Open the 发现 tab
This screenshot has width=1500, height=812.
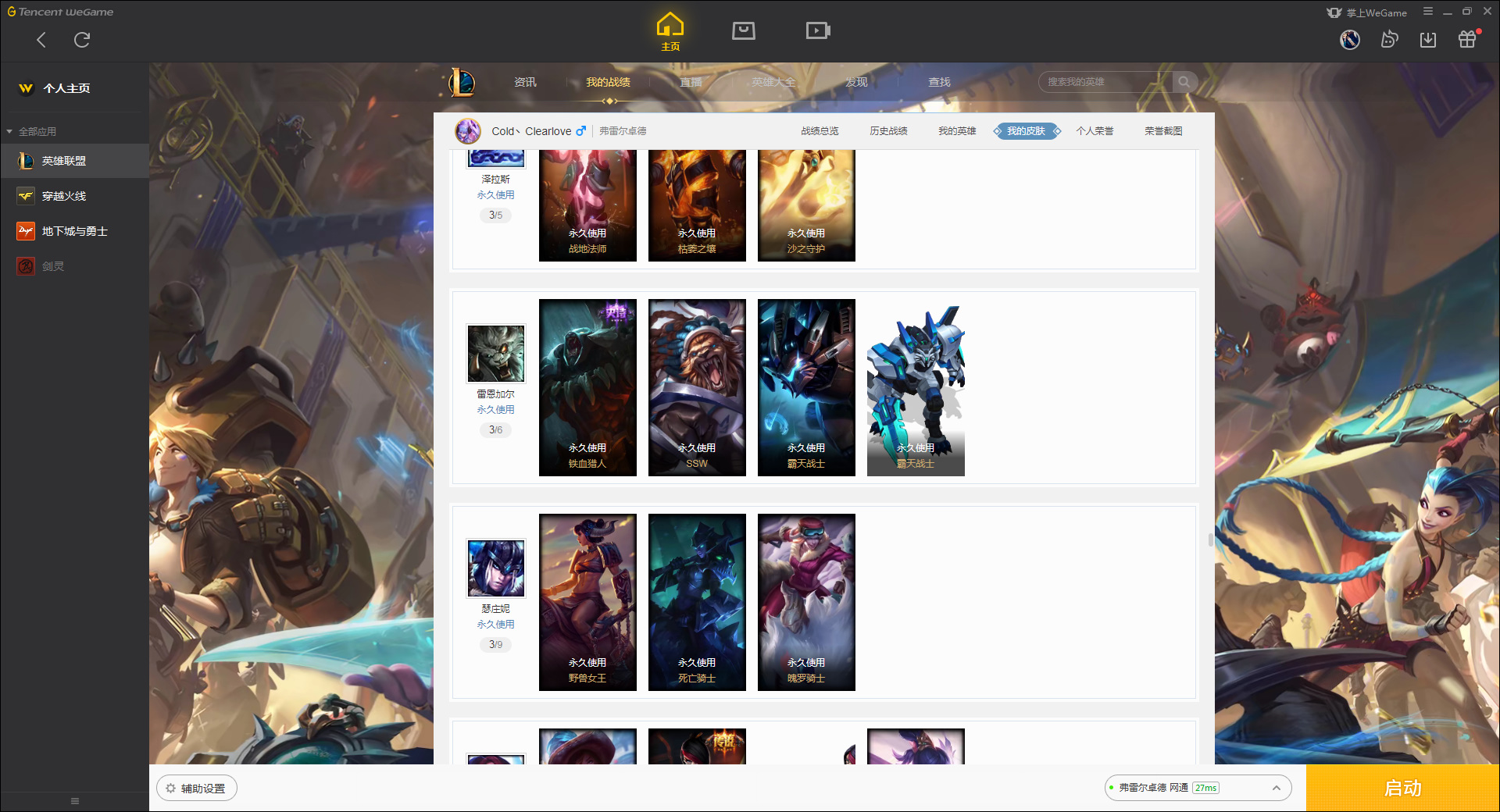[x=856, y=82]
